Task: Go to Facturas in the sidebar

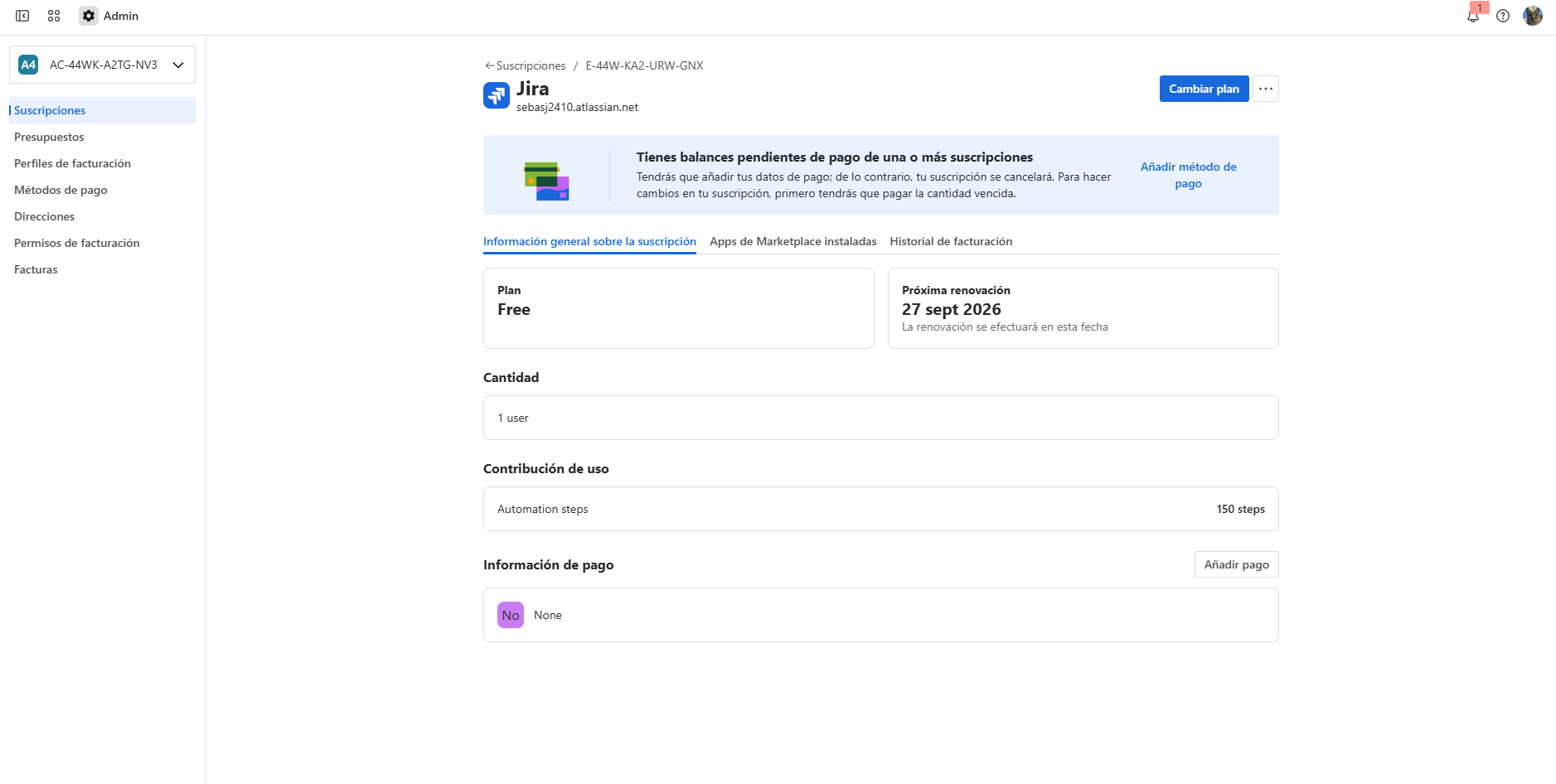Action: 102,269
